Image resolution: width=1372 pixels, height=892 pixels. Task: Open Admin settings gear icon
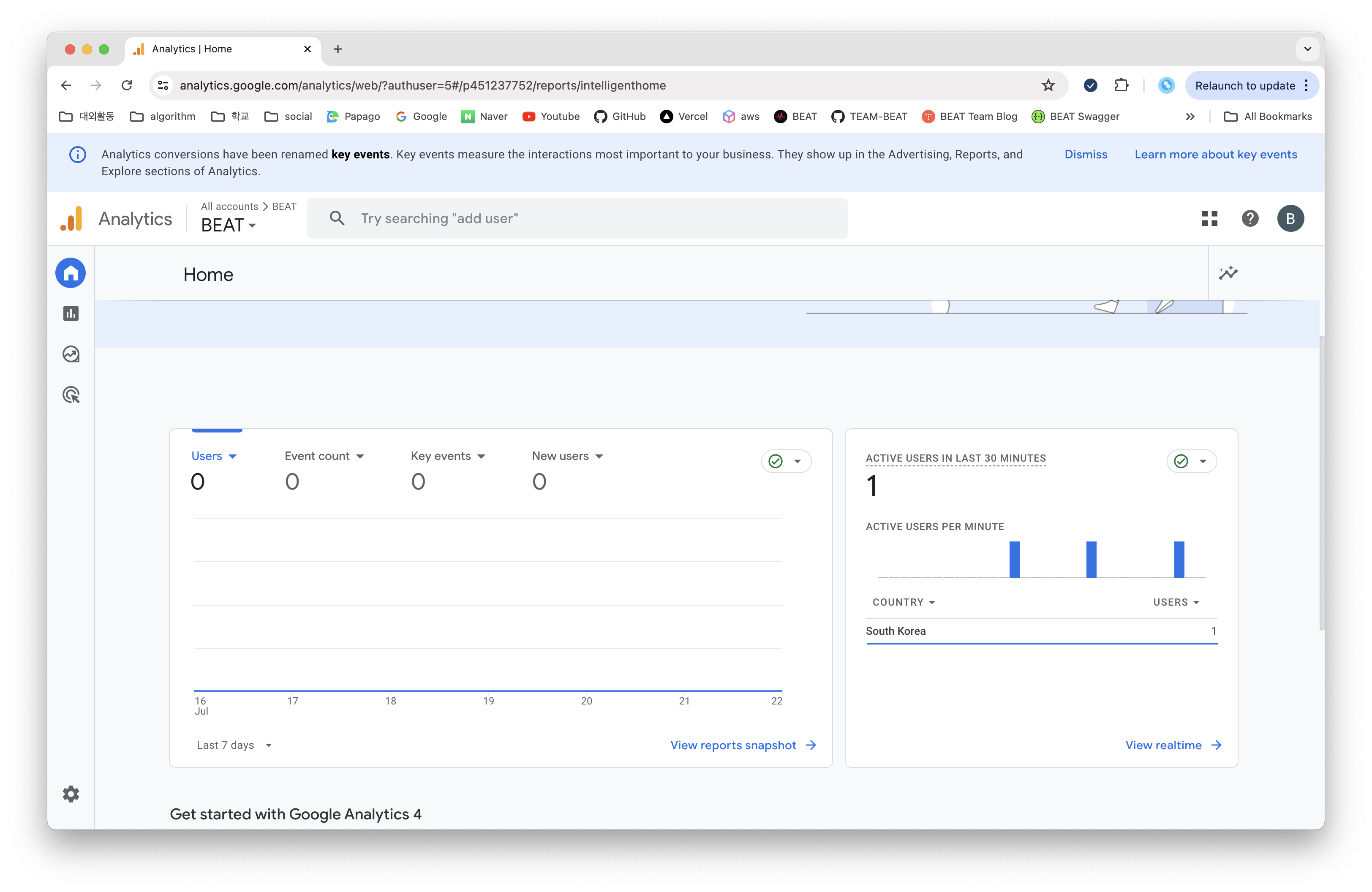pos(71,794)
